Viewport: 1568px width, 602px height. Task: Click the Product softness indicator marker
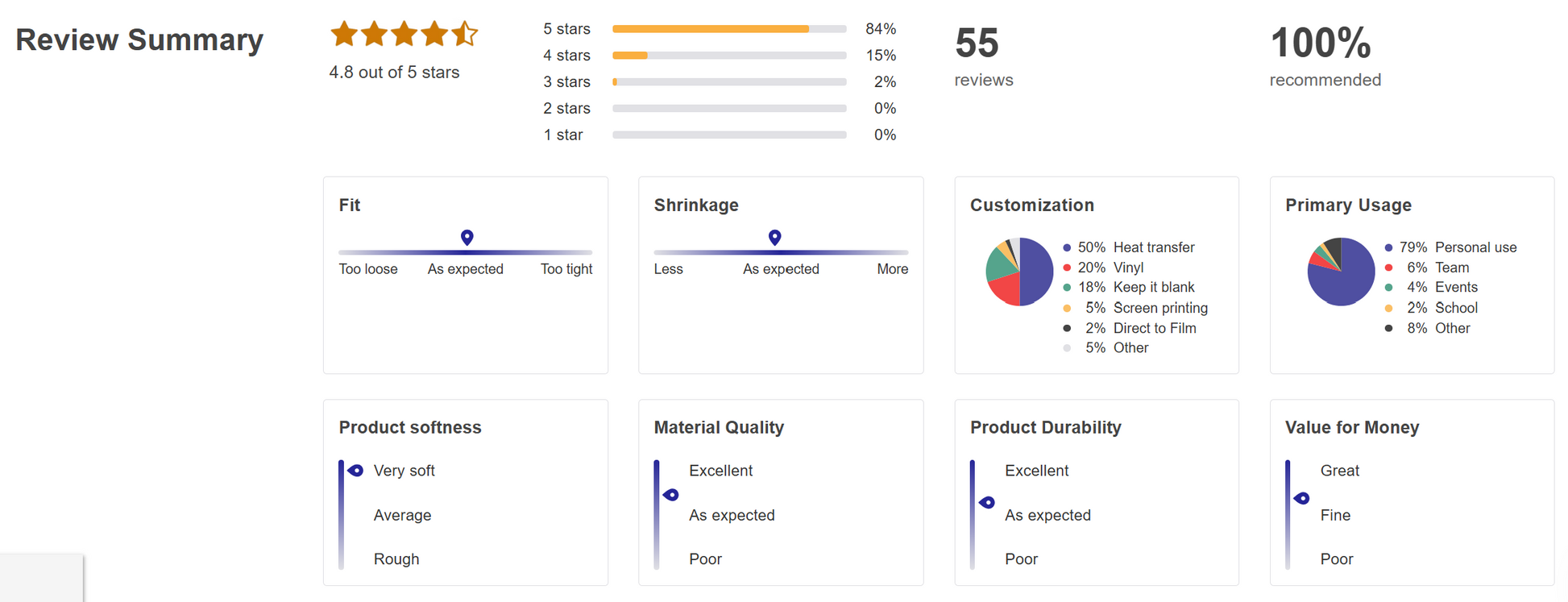coord(355,471)
